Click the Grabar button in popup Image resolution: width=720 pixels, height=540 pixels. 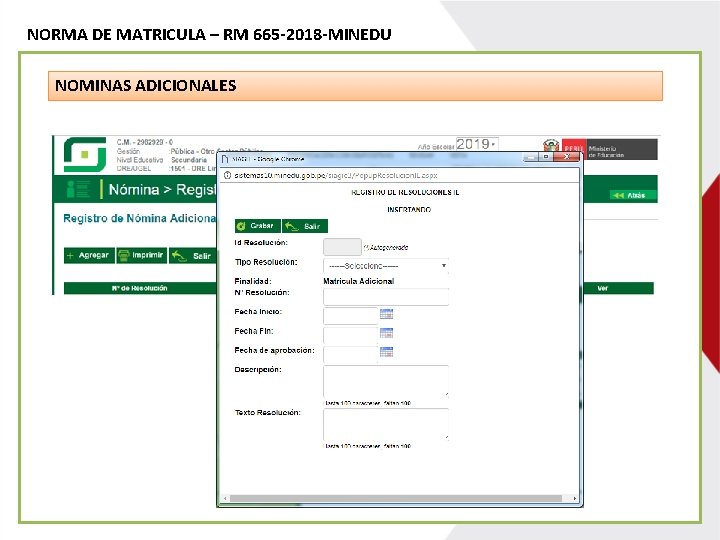point(258,226)
